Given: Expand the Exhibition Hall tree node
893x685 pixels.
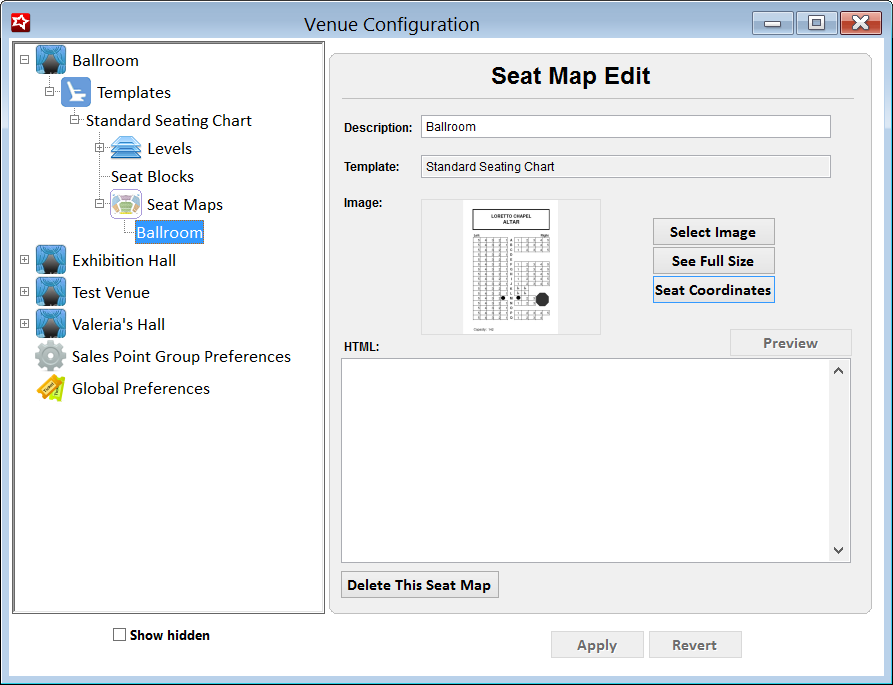Looking at the screenshot, I should 25,260.
